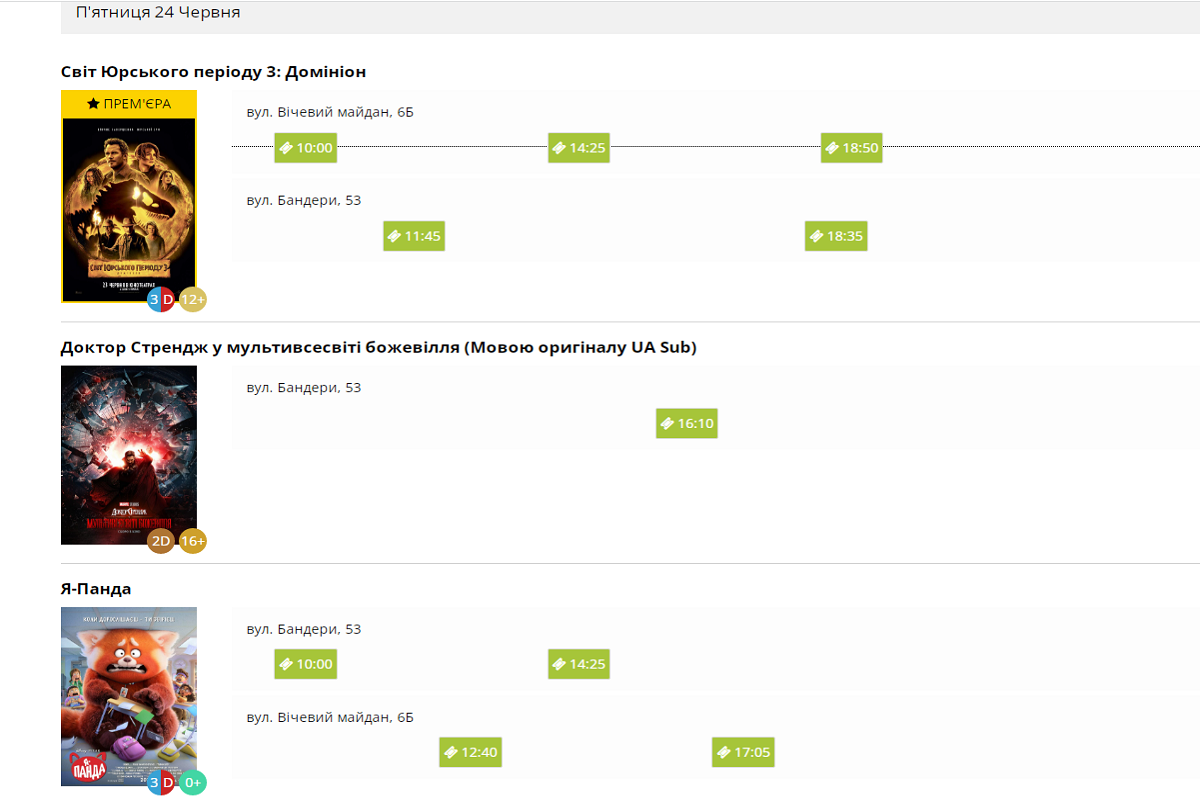Click the 16+ age rating badge
Viewport: 1200px width, 800px height.
click(x=193, y=541)
